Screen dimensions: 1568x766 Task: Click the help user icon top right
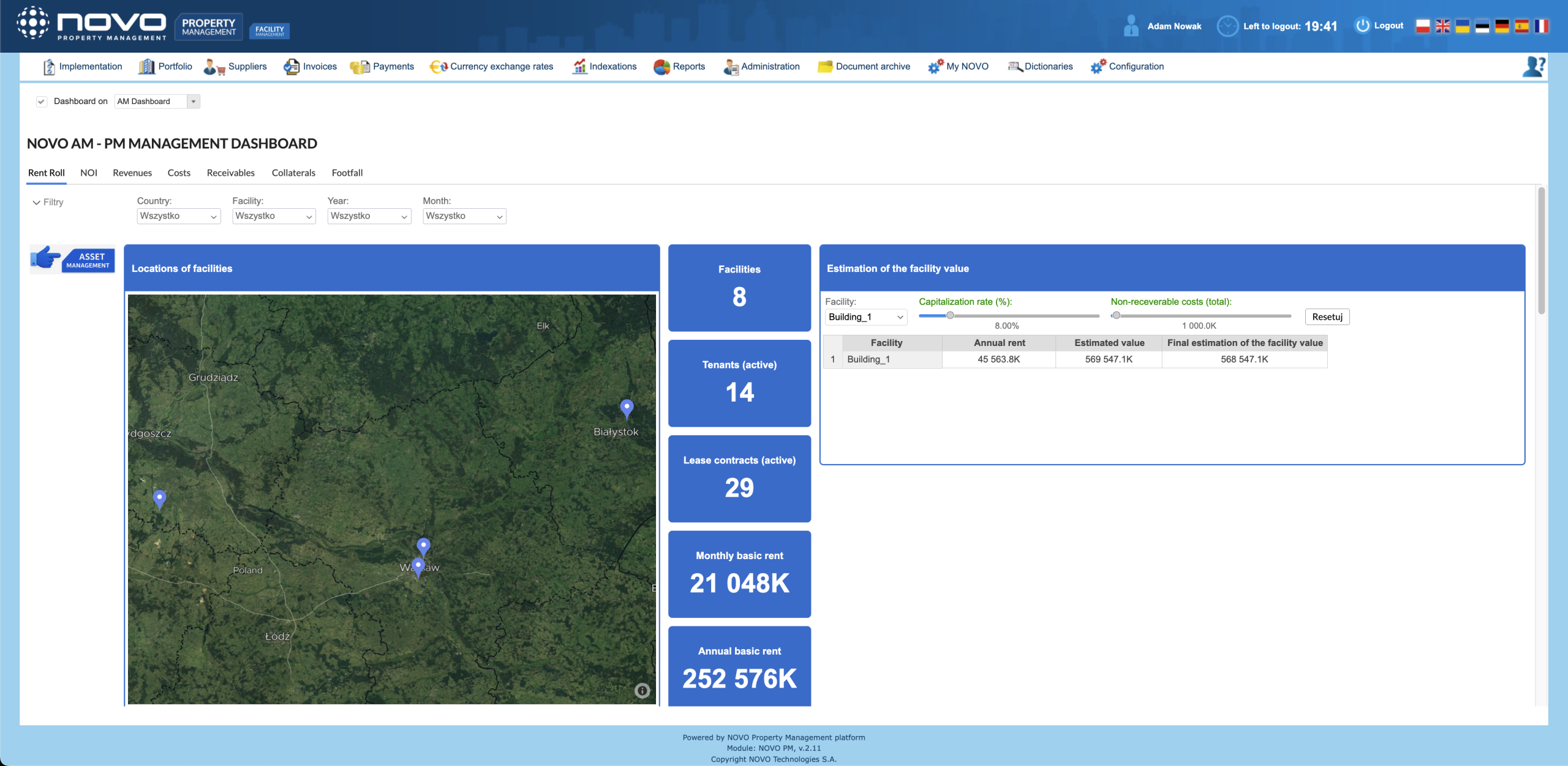click(1533, 66)
